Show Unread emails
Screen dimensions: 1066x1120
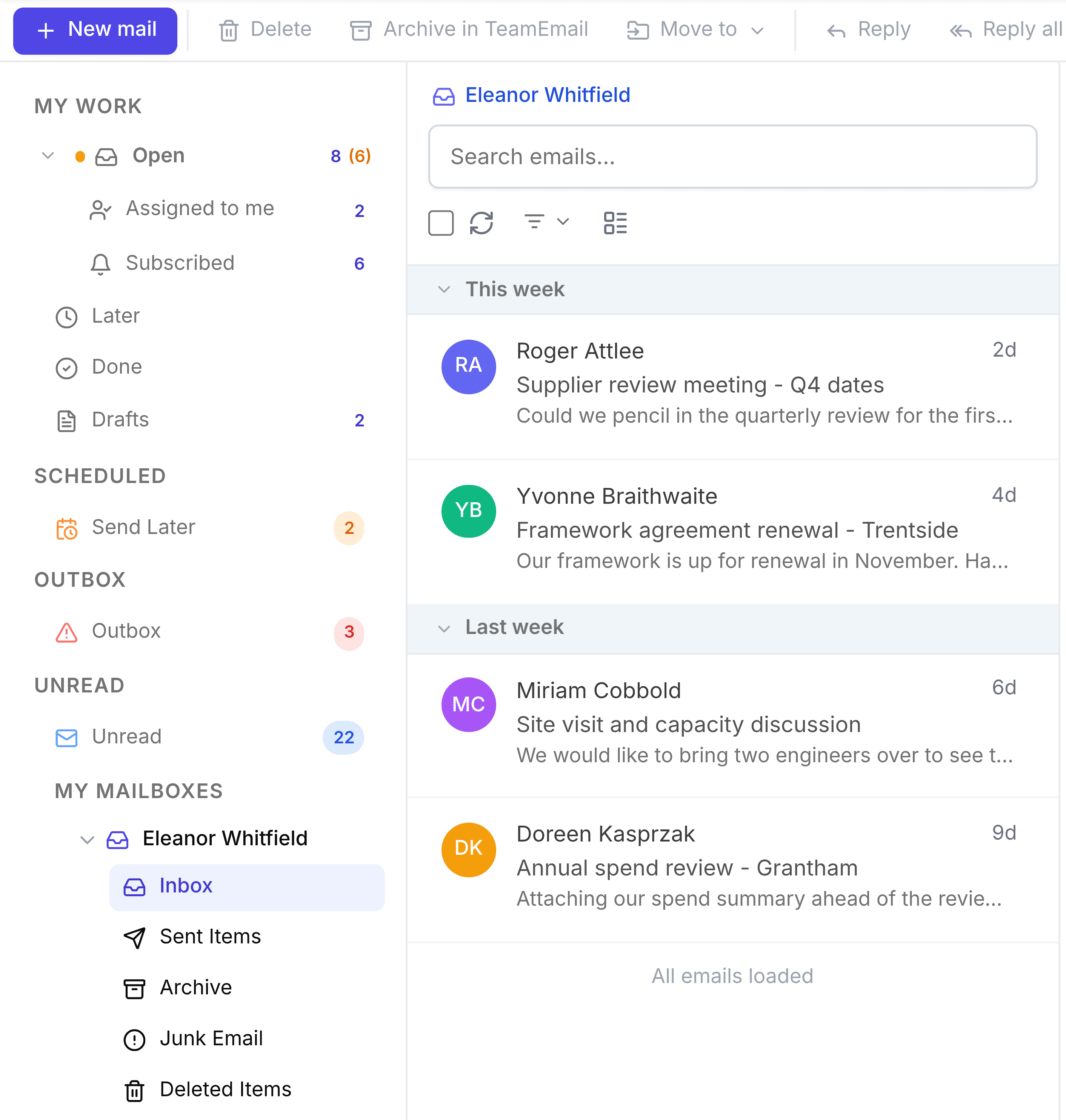210,737
